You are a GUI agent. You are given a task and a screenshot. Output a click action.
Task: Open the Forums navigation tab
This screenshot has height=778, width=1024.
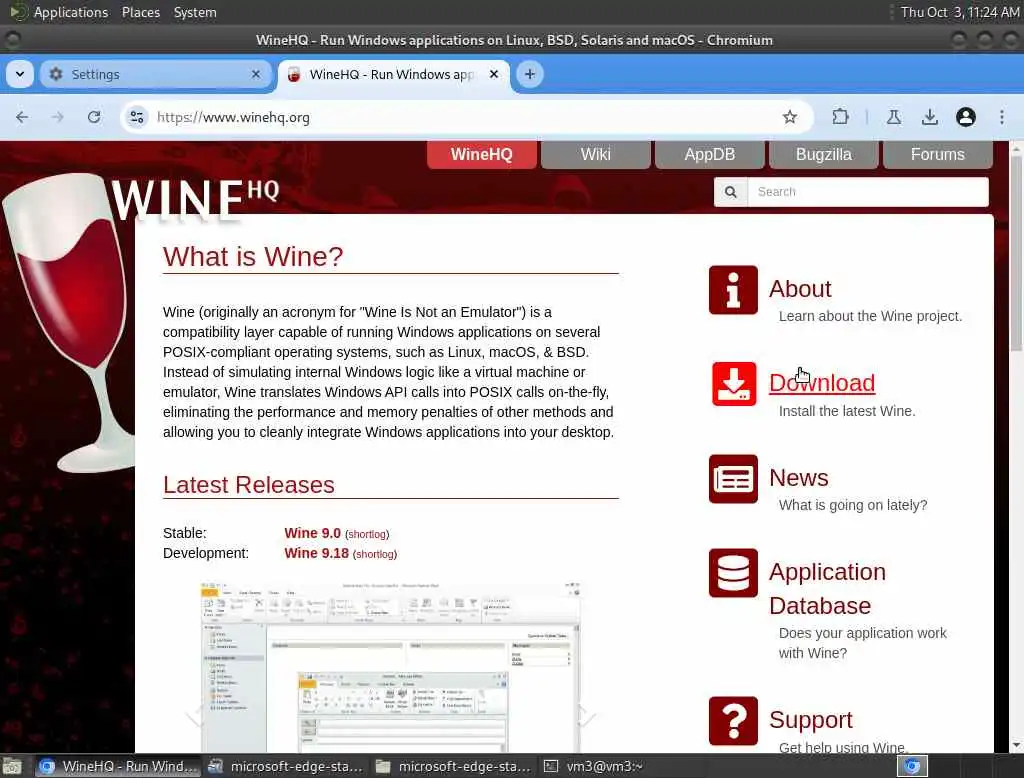938,155
